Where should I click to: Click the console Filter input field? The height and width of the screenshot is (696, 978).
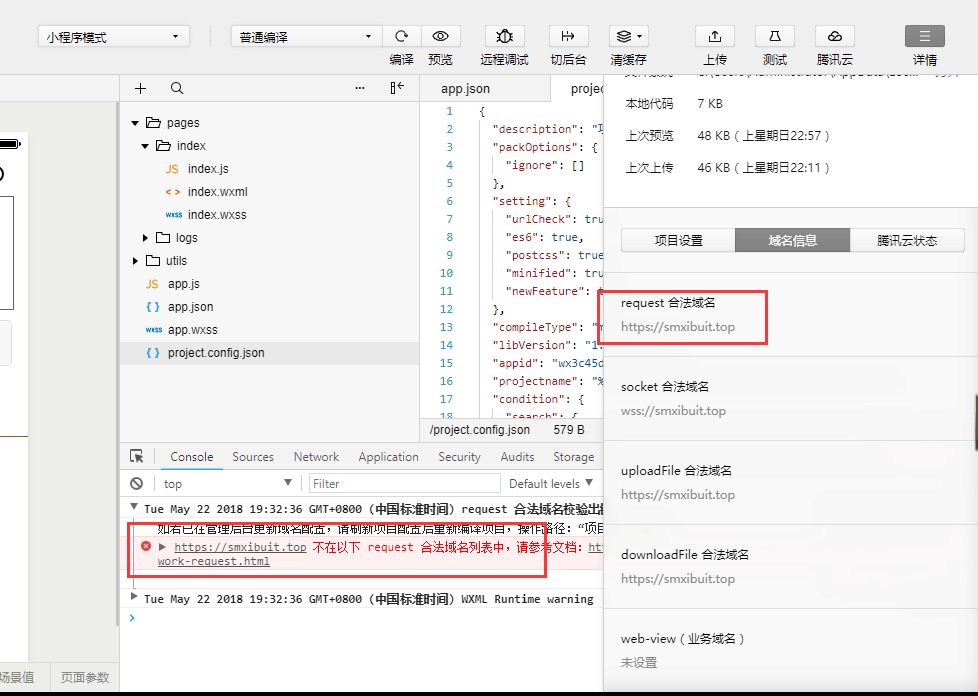405,483
